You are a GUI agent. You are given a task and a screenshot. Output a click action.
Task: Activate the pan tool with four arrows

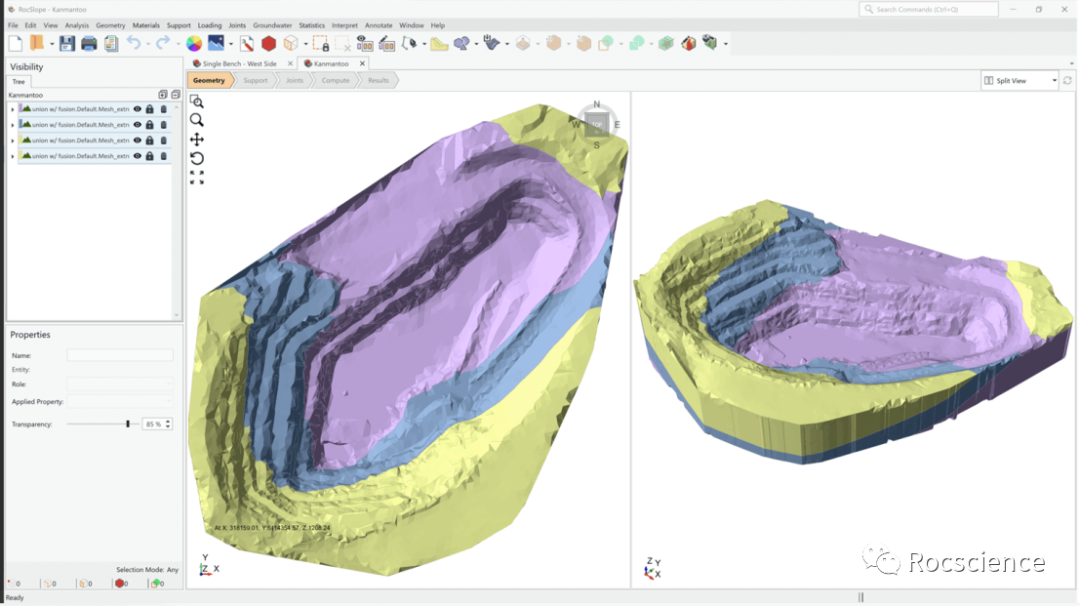point(197,139)
